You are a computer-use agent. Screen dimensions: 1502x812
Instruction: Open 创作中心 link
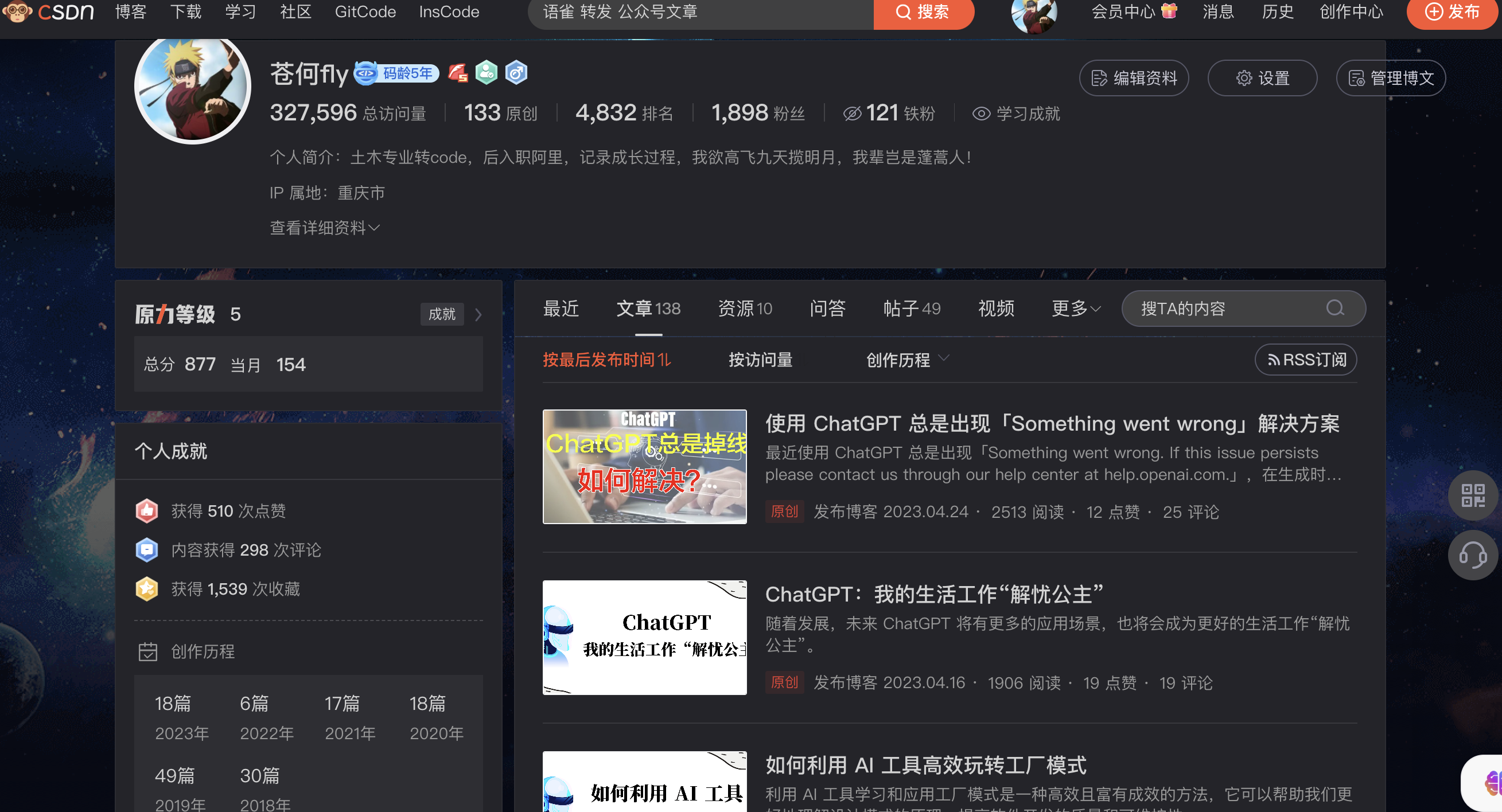coord(1351,11)
